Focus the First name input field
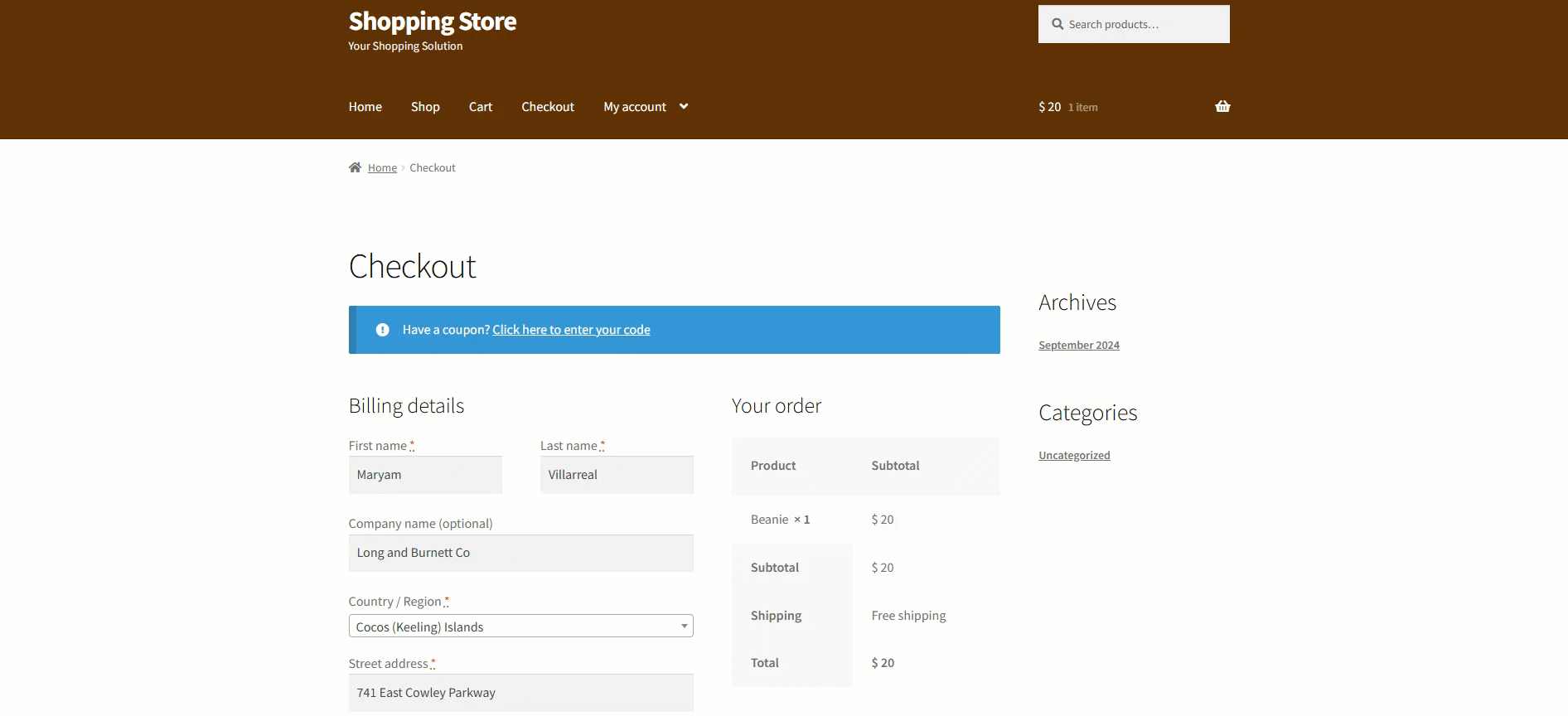The image size is (1568, 716). [425, 475]
